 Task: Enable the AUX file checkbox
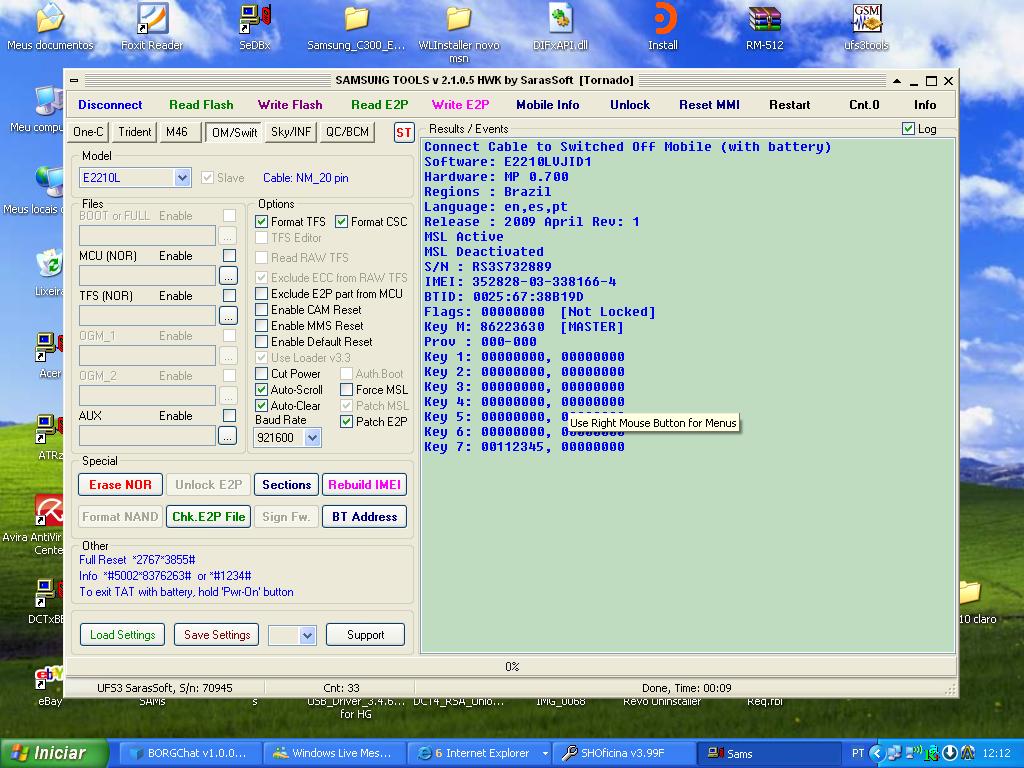click(229, 415)
